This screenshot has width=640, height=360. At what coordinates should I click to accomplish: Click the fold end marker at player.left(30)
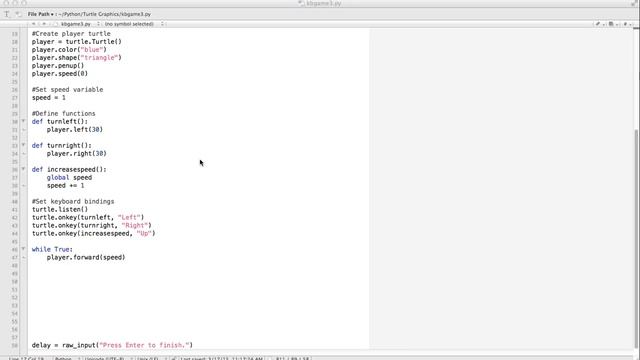click(24, 129)
